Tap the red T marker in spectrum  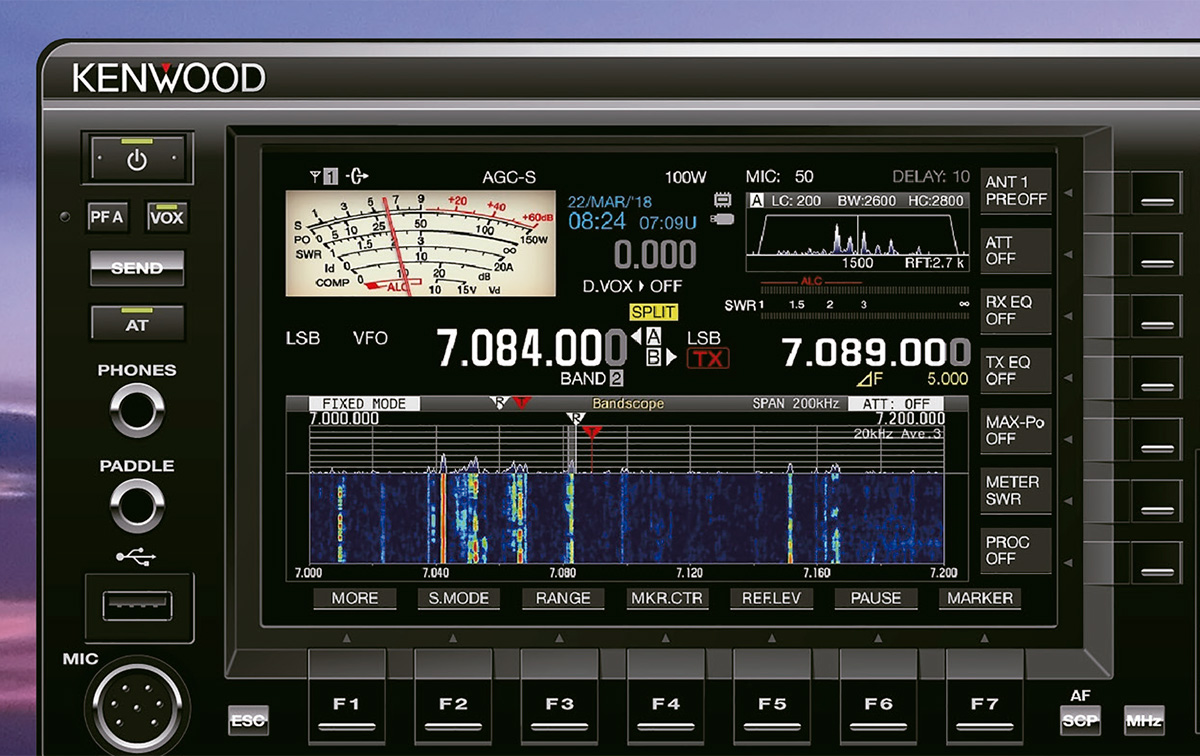tap(592, 432)
